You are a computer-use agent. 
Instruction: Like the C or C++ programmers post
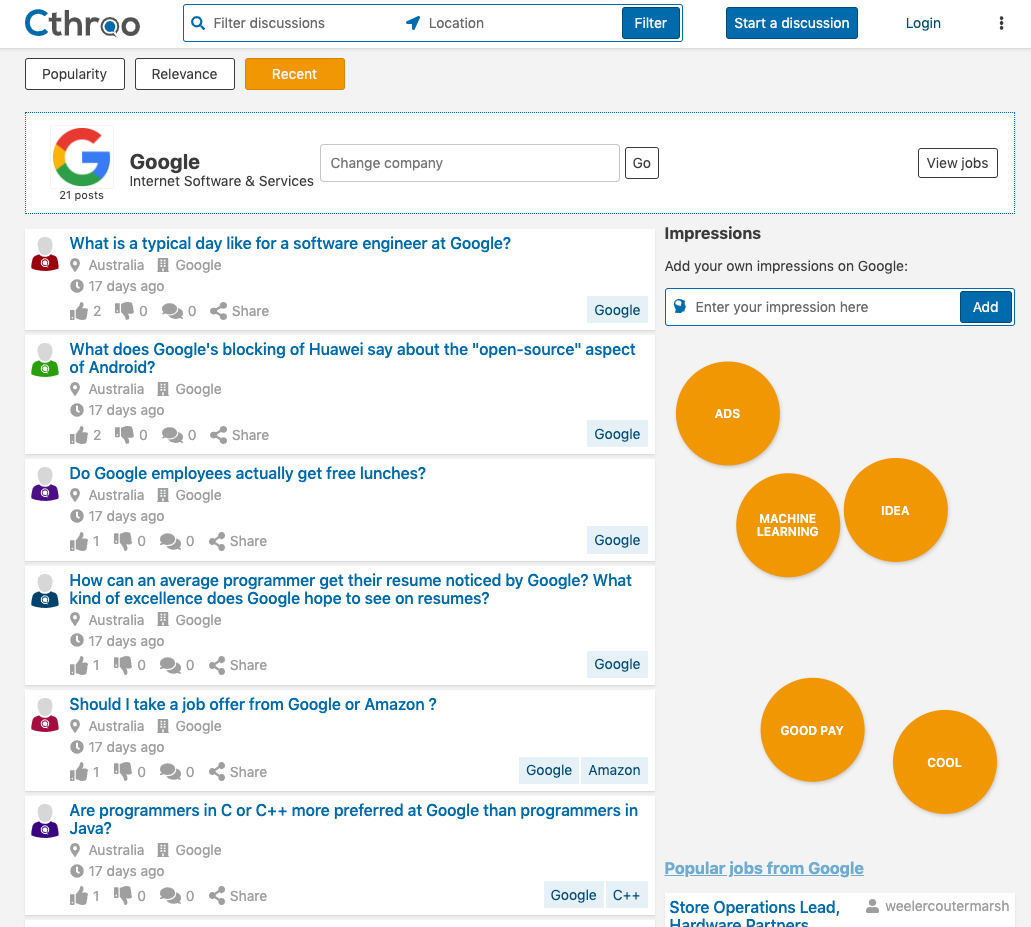pyautogui.click(x=79, y=896)
